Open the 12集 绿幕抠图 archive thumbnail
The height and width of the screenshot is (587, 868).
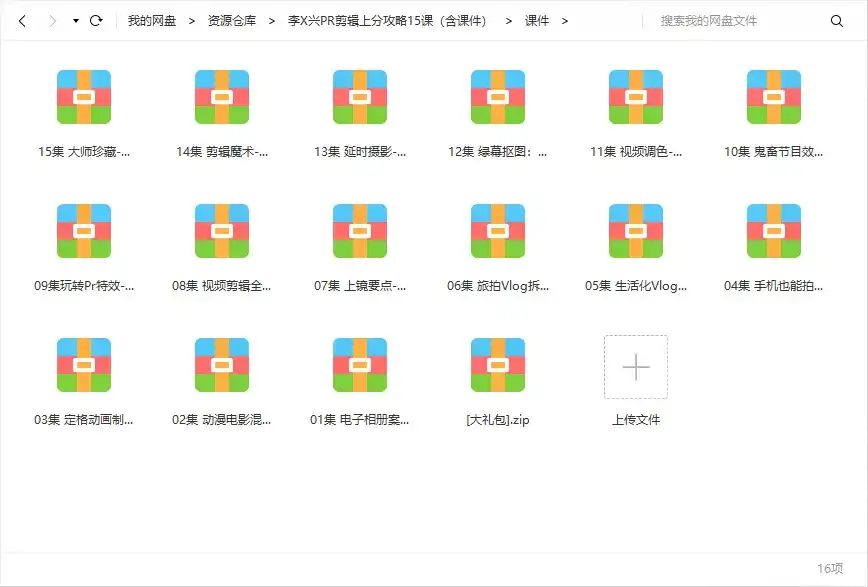(x=497, y=96)
